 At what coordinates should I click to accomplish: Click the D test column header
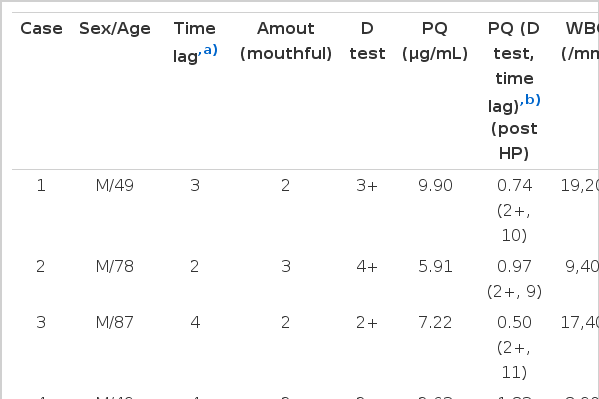click(367, 41)
